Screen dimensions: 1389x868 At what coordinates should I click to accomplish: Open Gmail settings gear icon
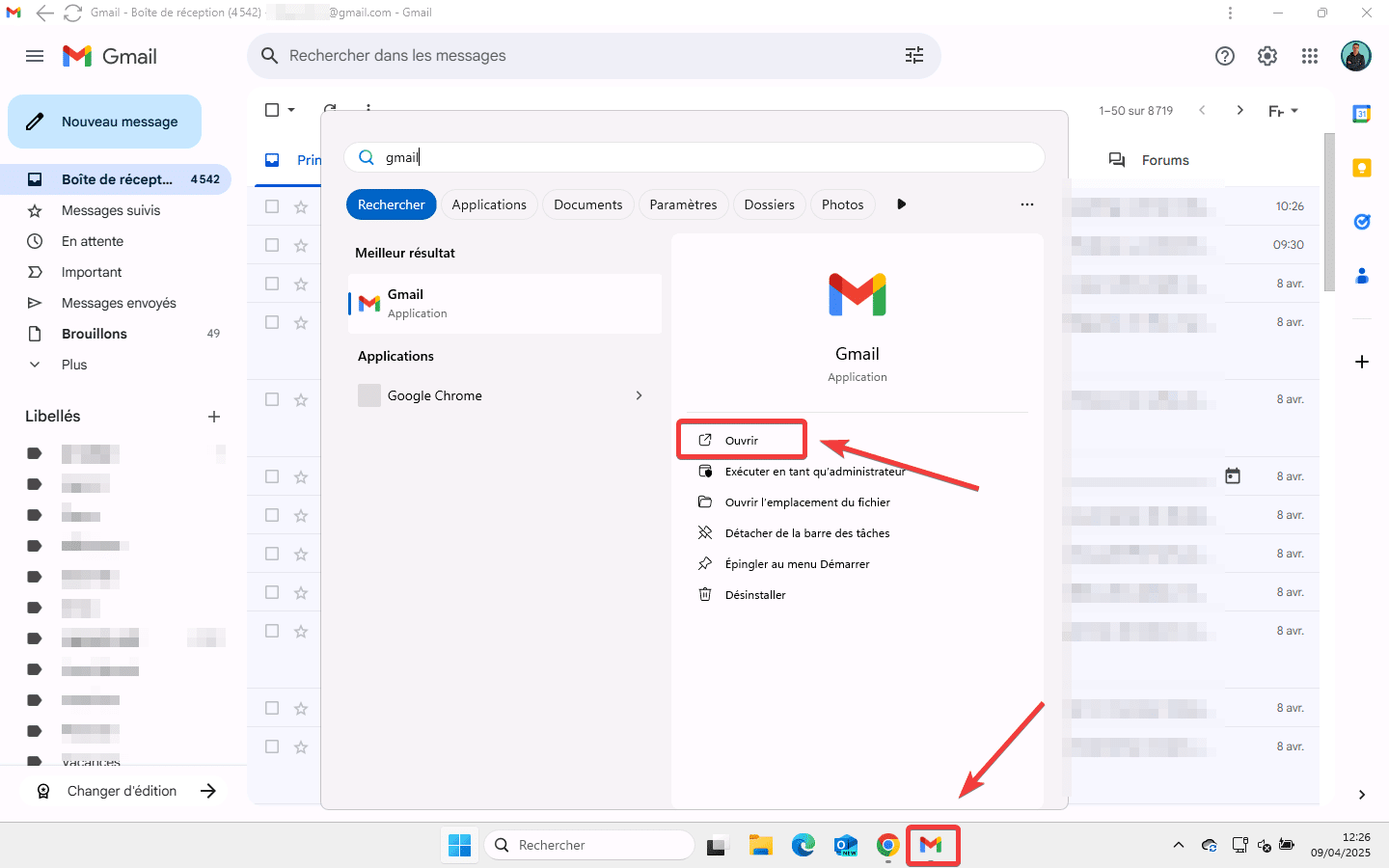(1267, 56)
